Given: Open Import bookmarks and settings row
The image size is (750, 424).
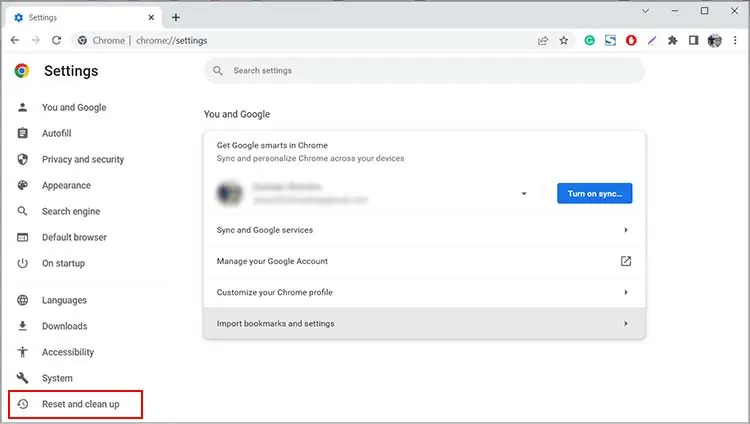Looking at the screenshot, I should [424, 324].
